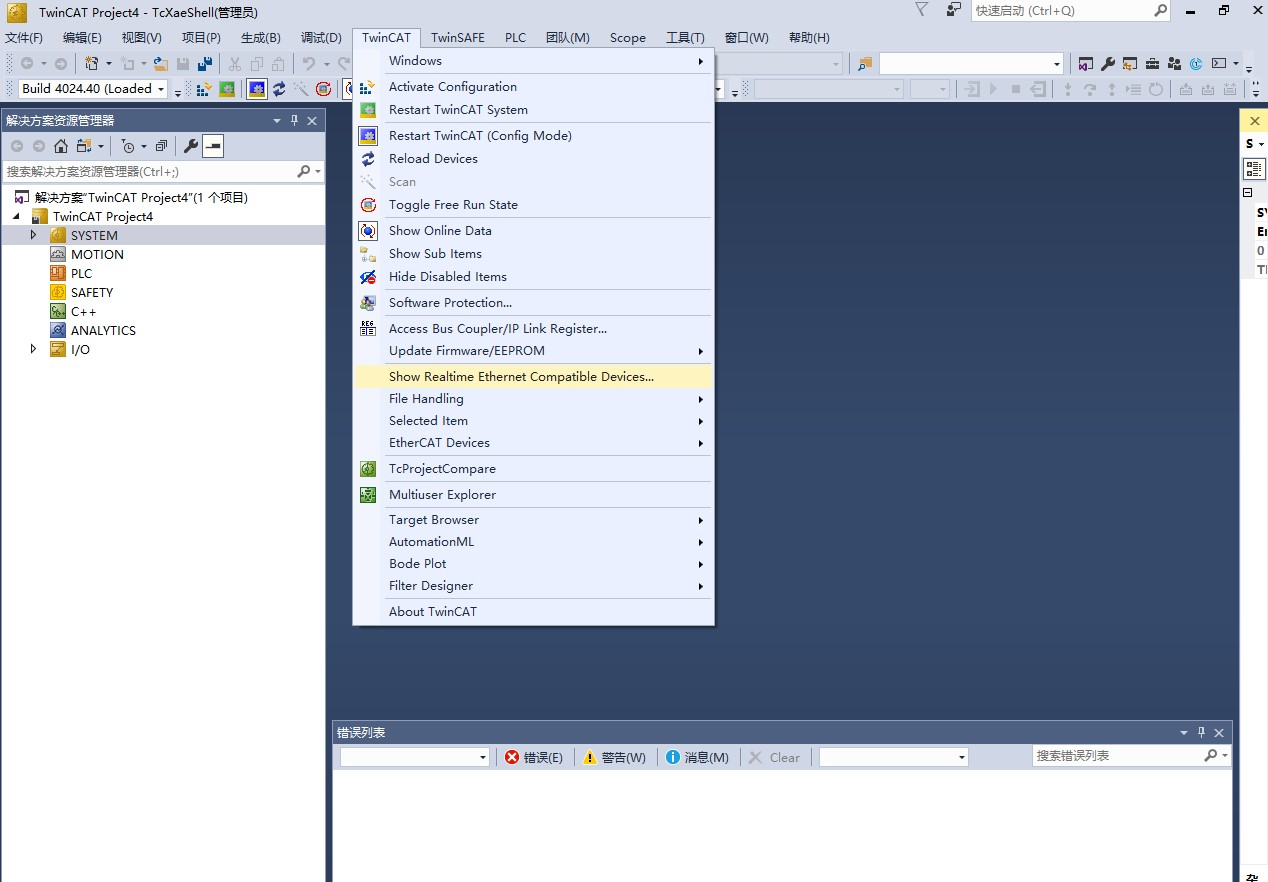Pin the Error List panel

click(x=1202, y=733)
